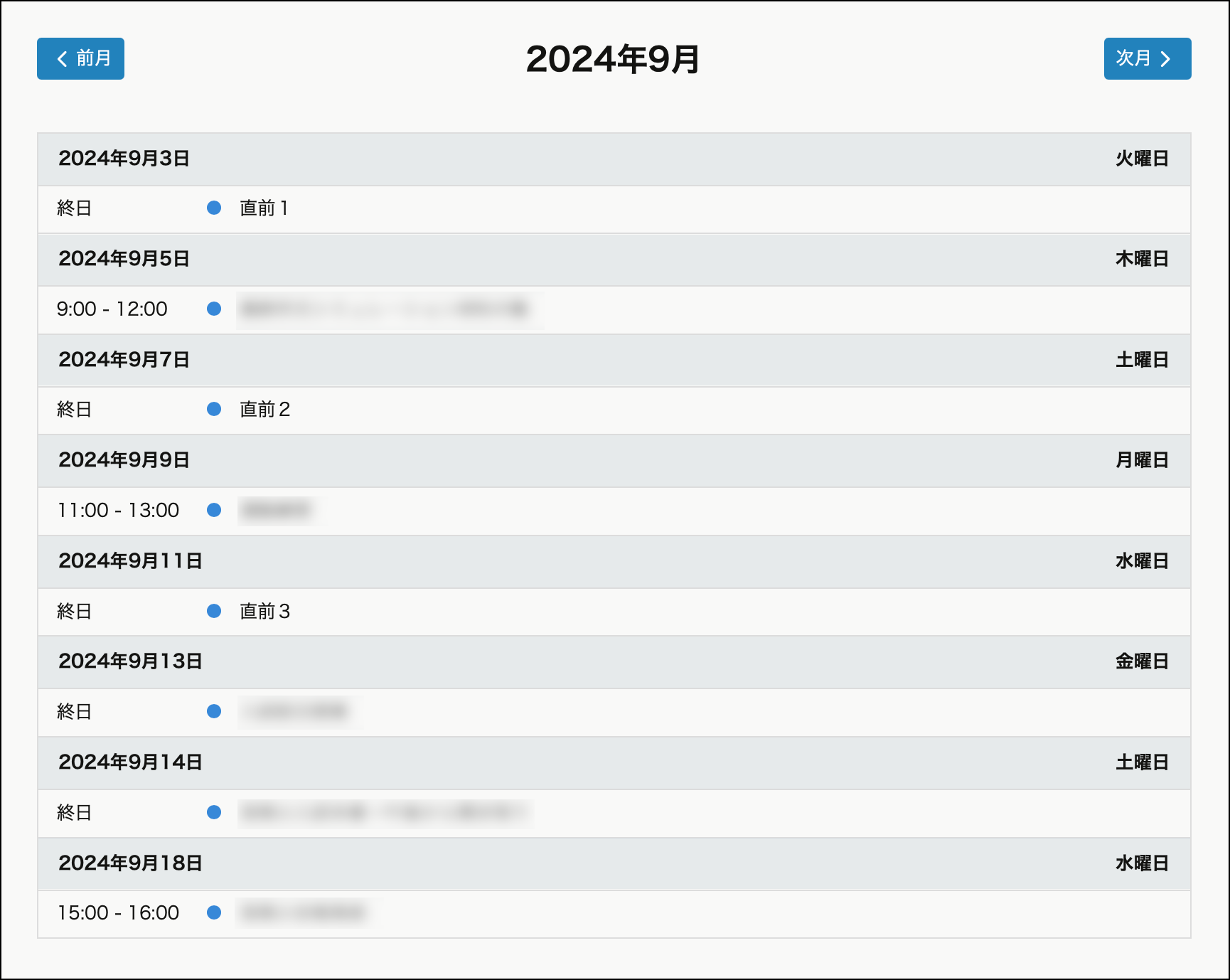
Task: Click blue dot for September 14 all-day event
Action: (214, 812)
